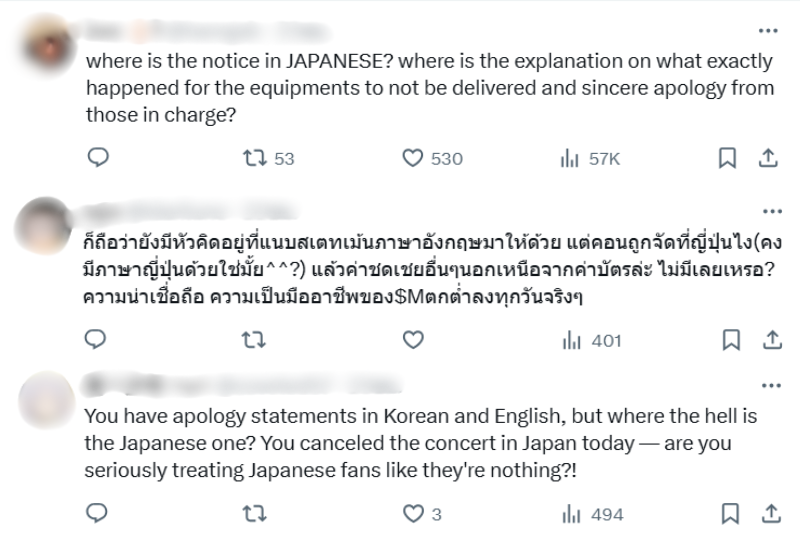Share the 'notice in JAPANESE' tweet
The height and width of the screenshot is (546, 800).
point(768,158)
